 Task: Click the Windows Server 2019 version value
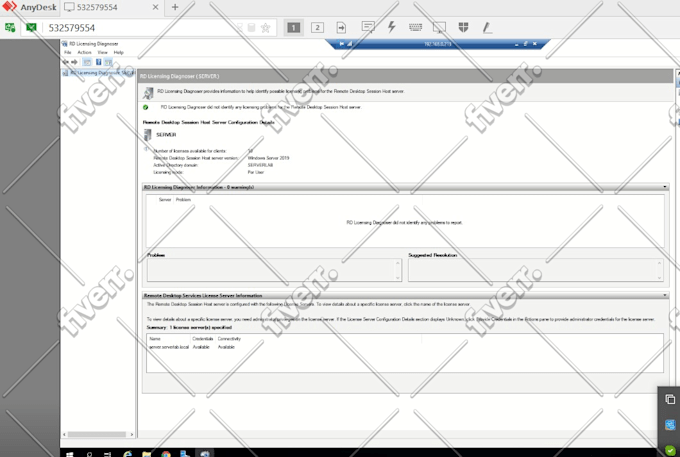[268, 158]
